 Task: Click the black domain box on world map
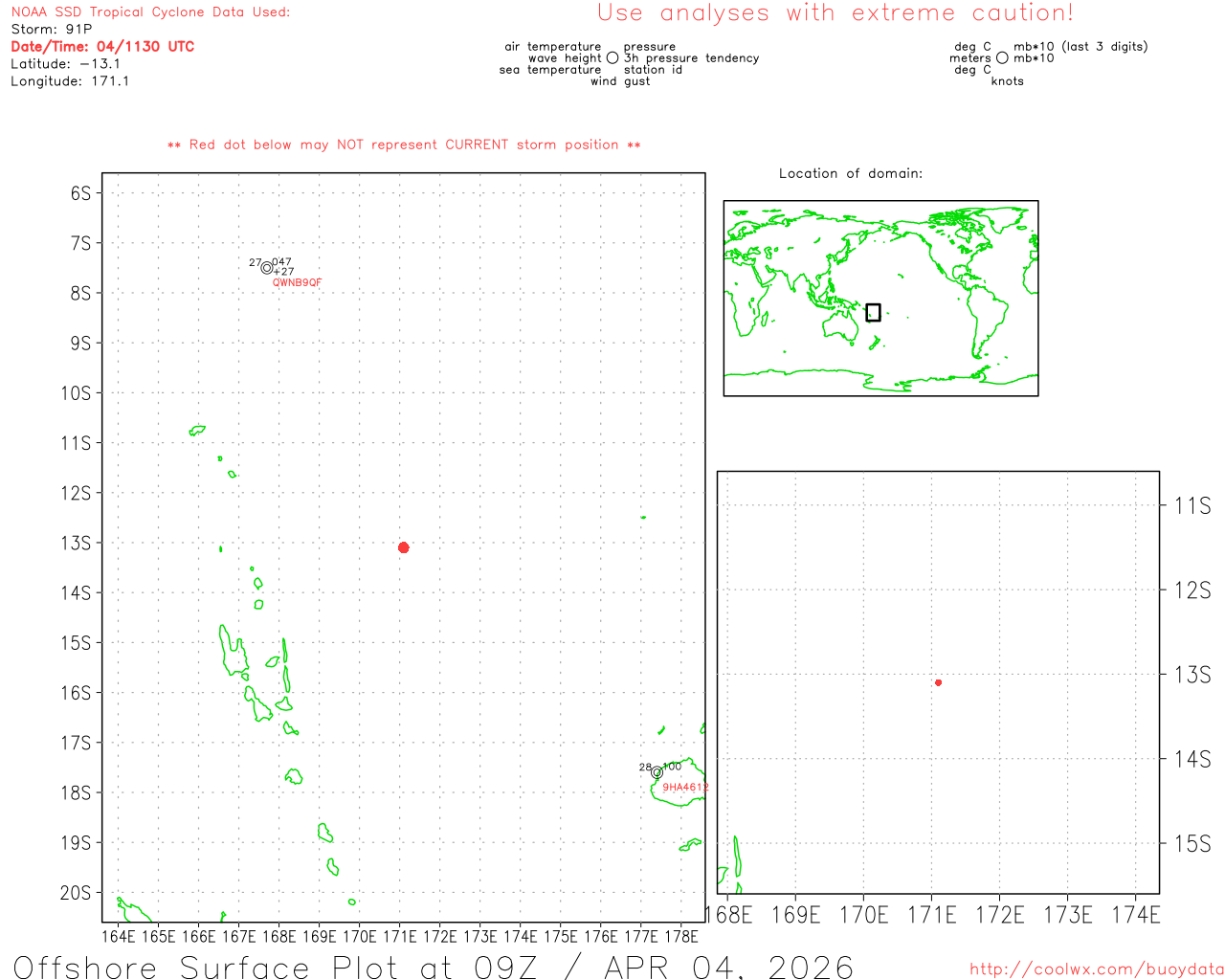coord(873,312)
